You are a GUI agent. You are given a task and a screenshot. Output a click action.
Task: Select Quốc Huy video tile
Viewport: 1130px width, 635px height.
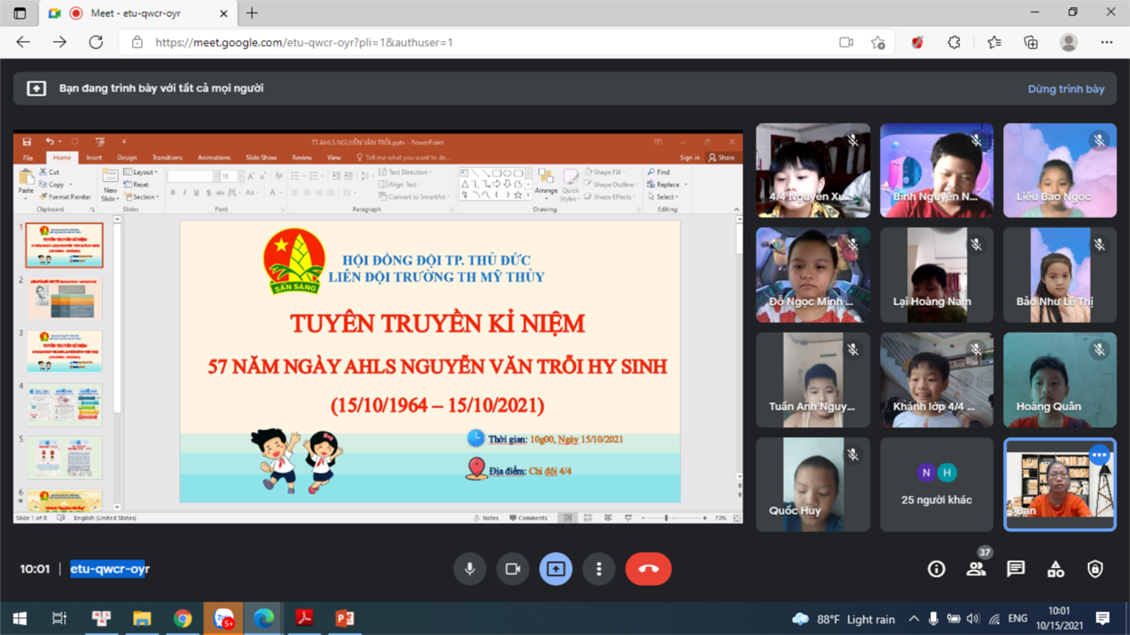point(813,484)
